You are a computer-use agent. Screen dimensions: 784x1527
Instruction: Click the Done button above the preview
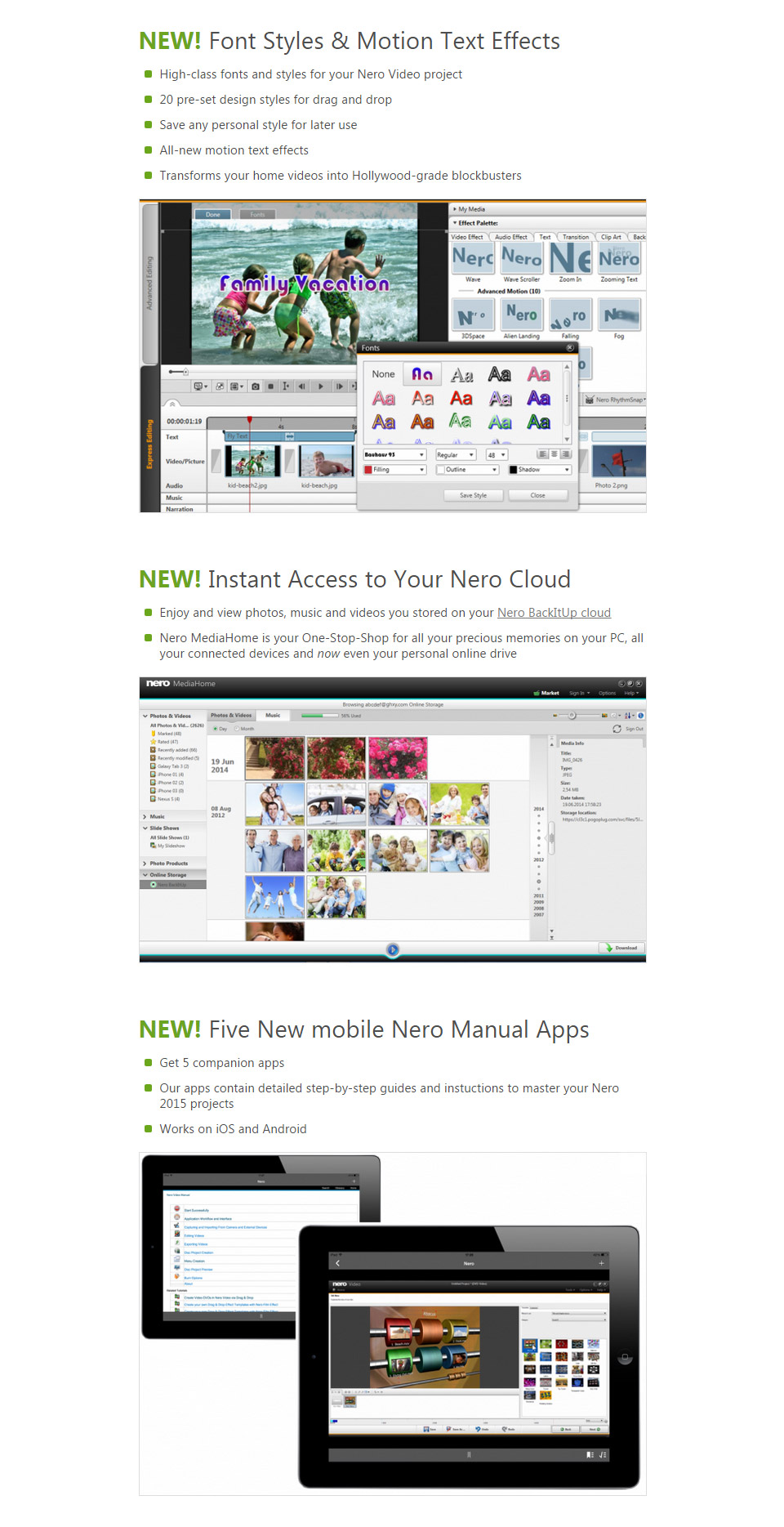213,215
